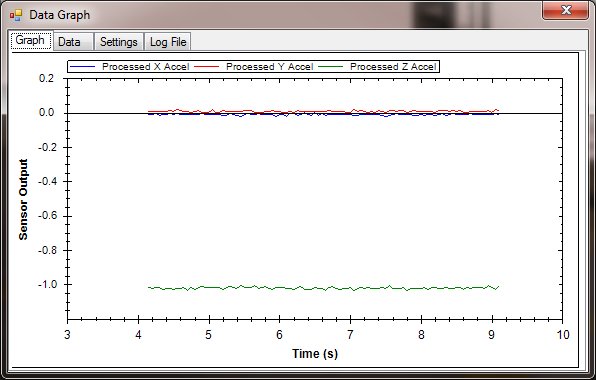
Task: Click the green Z Accel trace line
Action: [x=323, y=288]
